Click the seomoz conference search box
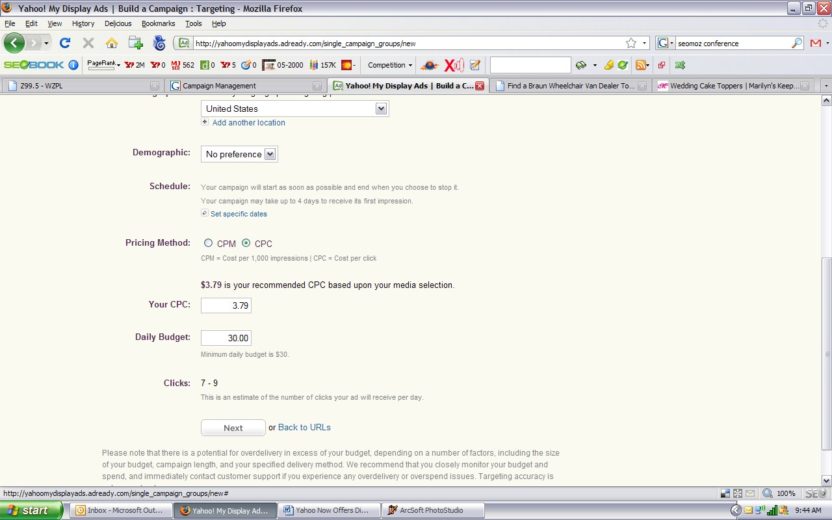The width and height of the screenshot is (832, 520). tap(732, 44)
